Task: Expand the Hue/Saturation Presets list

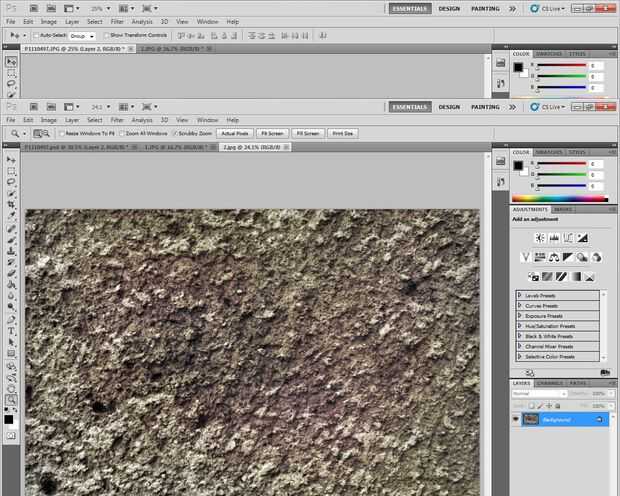Action: point(520,326)
